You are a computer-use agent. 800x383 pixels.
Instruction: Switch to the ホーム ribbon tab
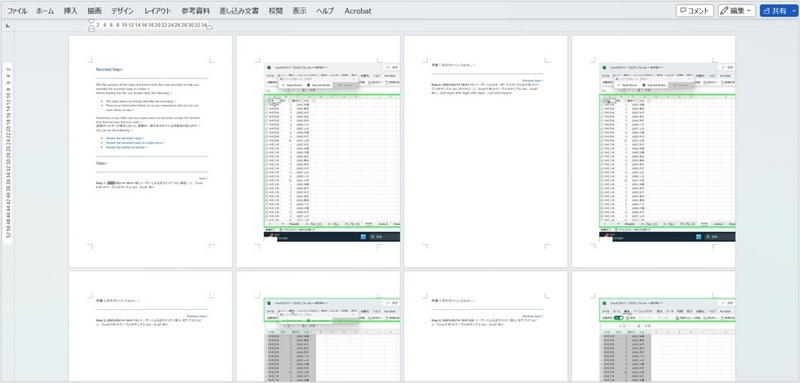tap(45, 11)
